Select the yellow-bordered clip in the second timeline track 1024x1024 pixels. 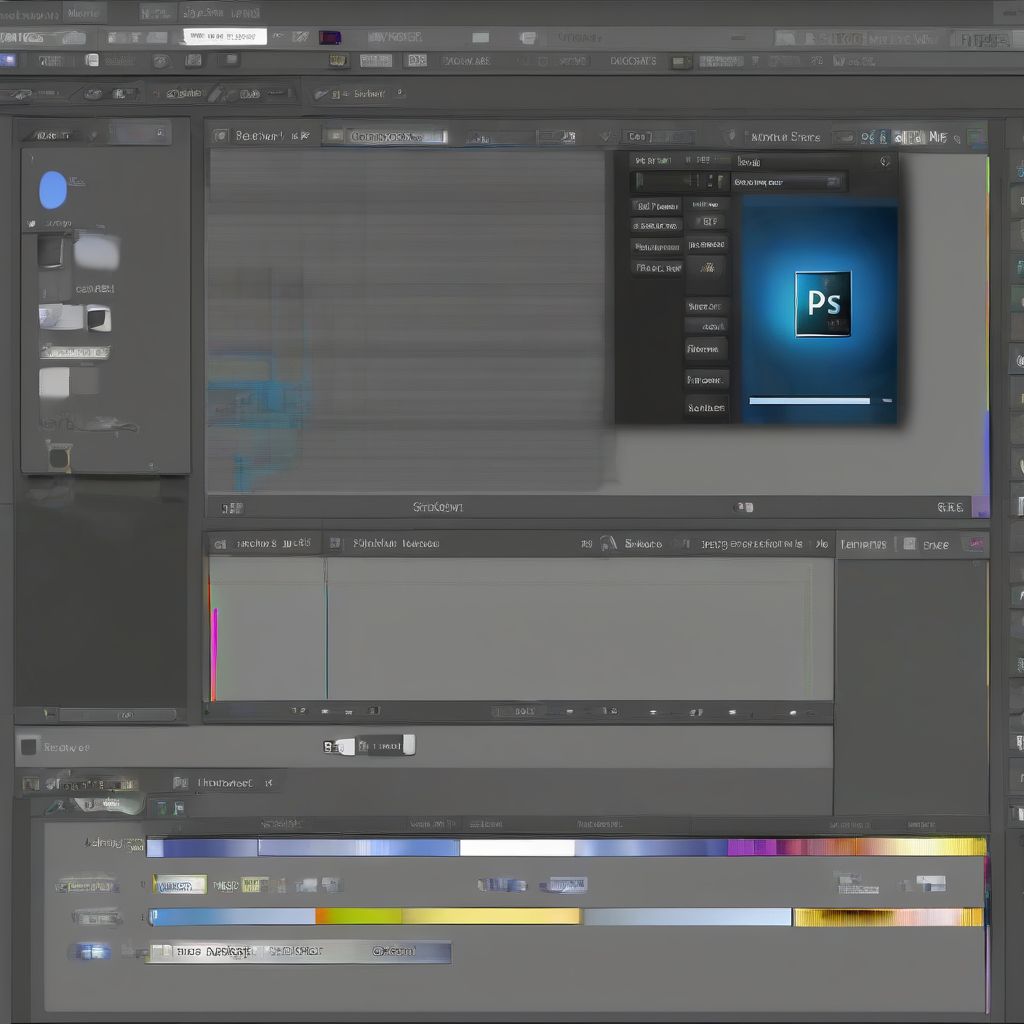[x=180, y=885]
